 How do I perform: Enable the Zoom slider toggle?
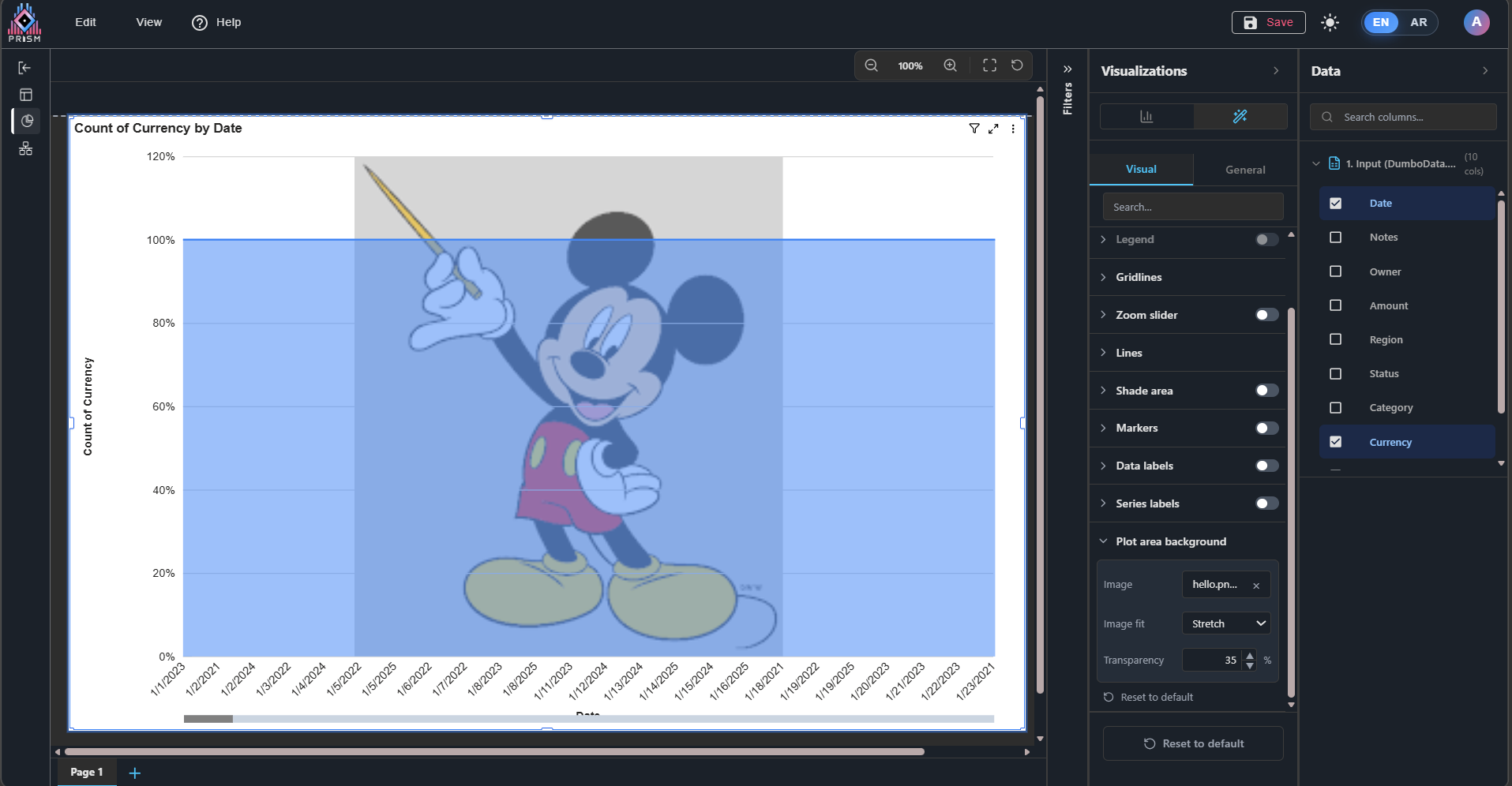[1266, 315]
